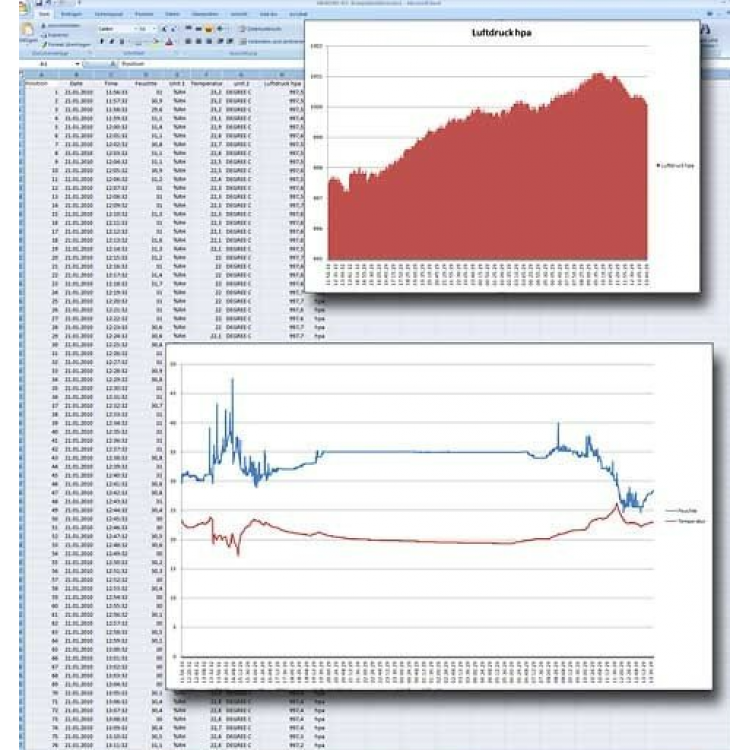Click Verbinden und zentrieren
750x750 pixels.
272,41
